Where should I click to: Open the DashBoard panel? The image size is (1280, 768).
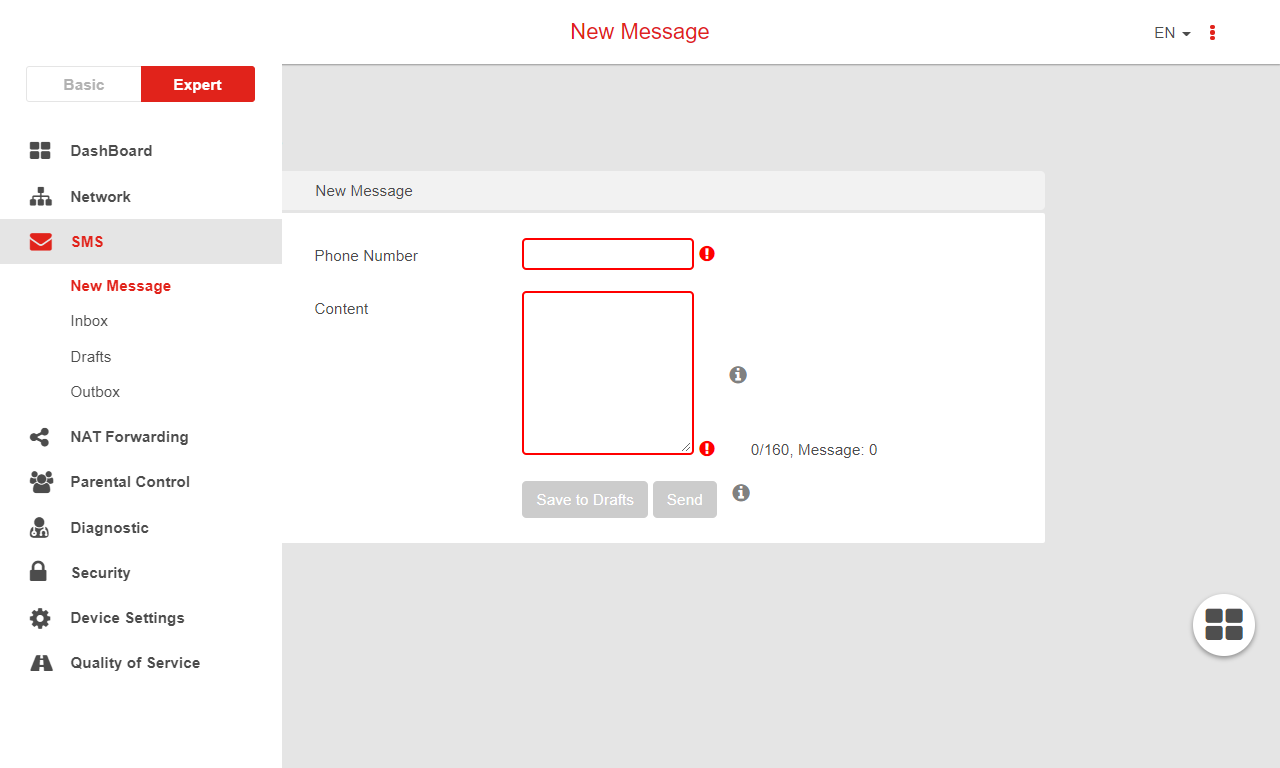40,150
